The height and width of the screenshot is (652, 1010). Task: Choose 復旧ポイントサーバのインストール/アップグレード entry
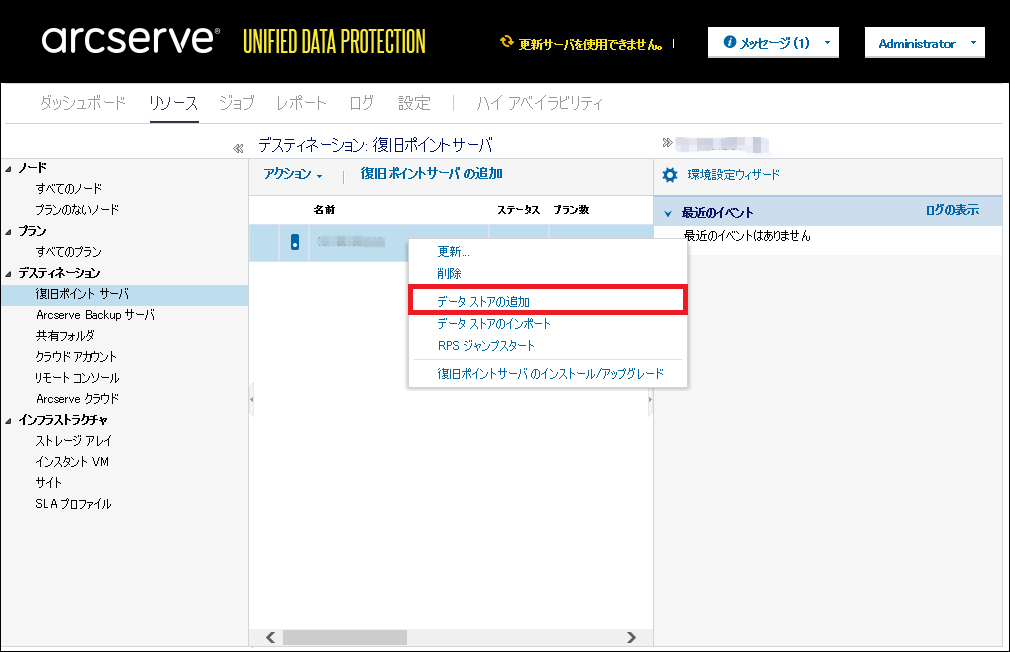point(551,374)
